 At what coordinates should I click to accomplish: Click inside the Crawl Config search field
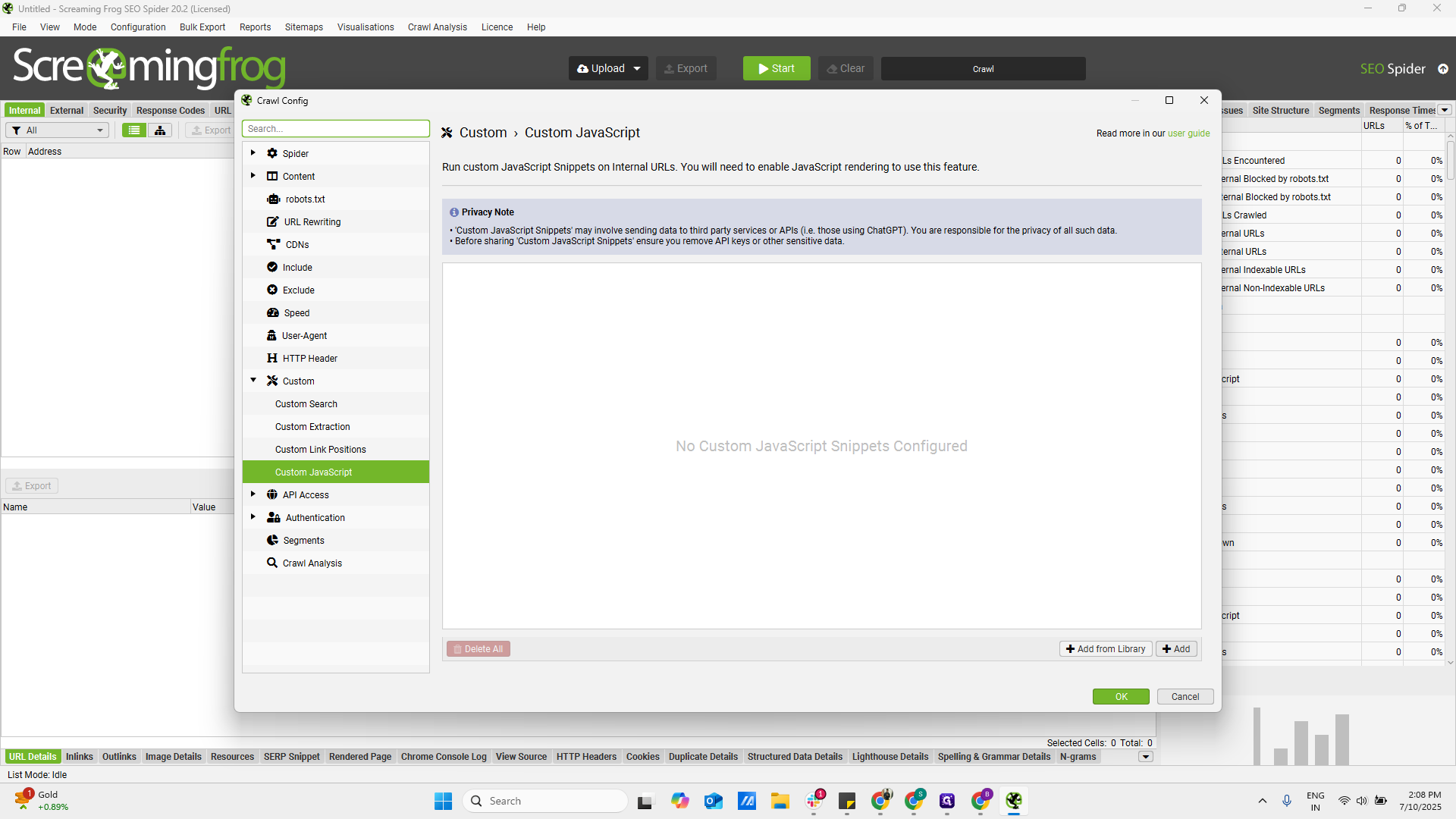pos(335,128)
